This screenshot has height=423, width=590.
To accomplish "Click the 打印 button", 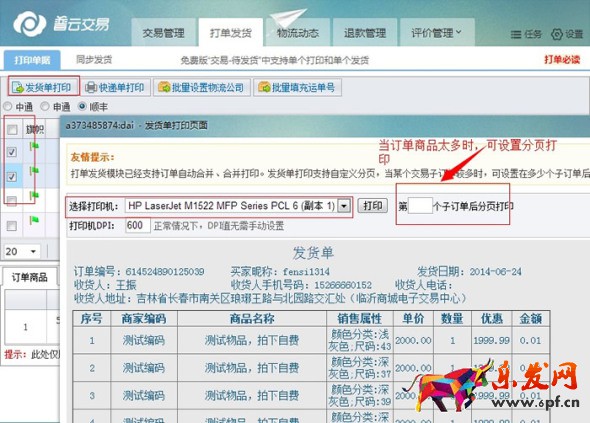I will point(373,206).
